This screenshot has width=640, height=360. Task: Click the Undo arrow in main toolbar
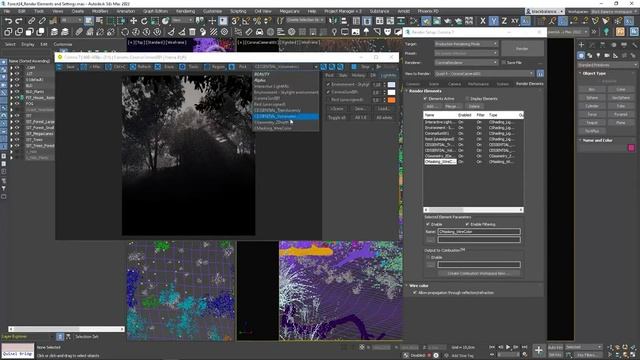click(x=9, y=20)
